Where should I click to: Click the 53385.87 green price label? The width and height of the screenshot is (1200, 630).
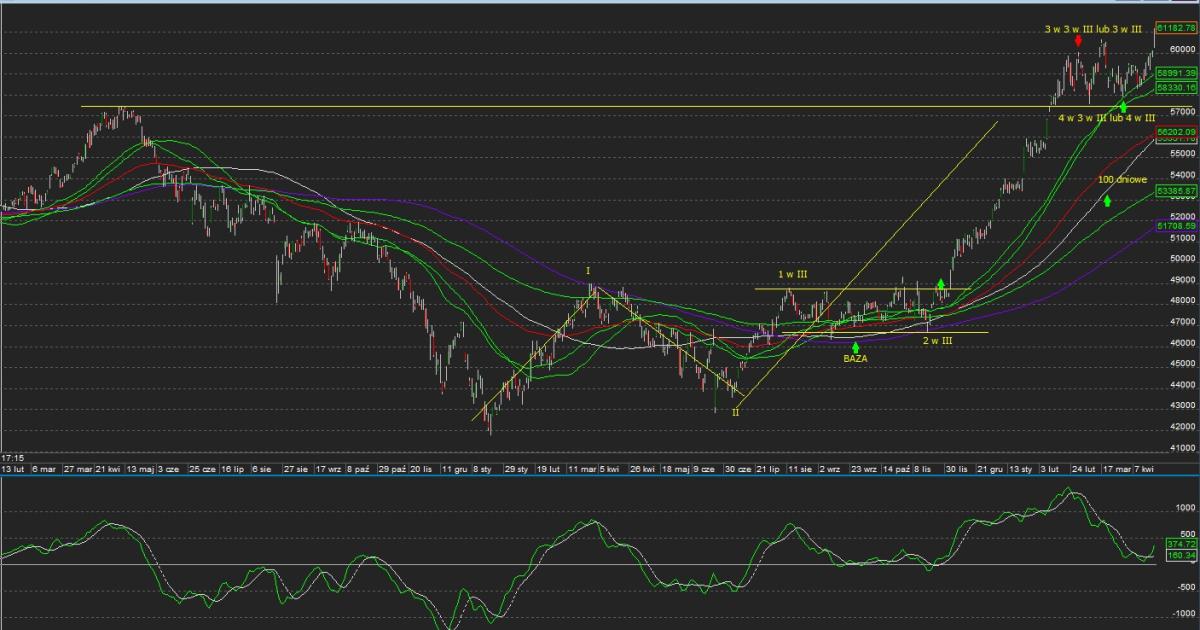pyautogui.click(x=1177, y=190)
